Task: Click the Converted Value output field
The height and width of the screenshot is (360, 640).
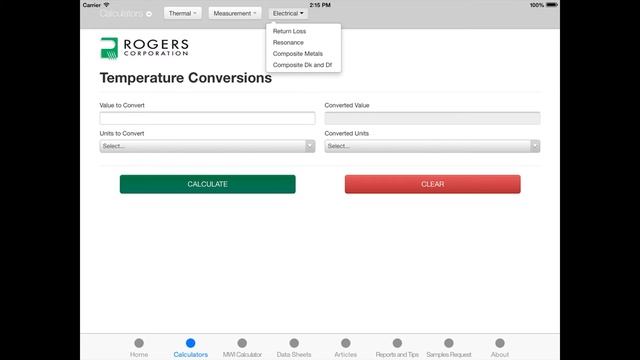Action: pyautogui.click(x=432, y=118)
